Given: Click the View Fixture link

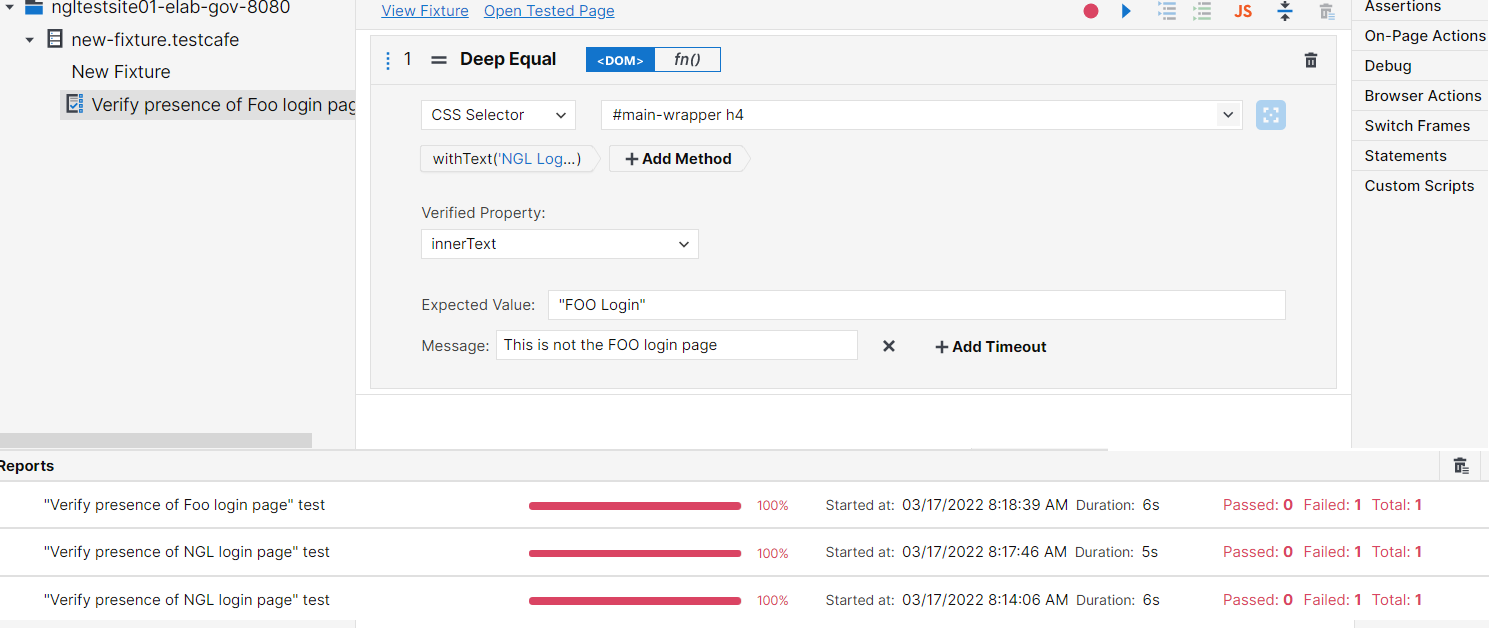Looking at the screenshot, I should (425, 11).
